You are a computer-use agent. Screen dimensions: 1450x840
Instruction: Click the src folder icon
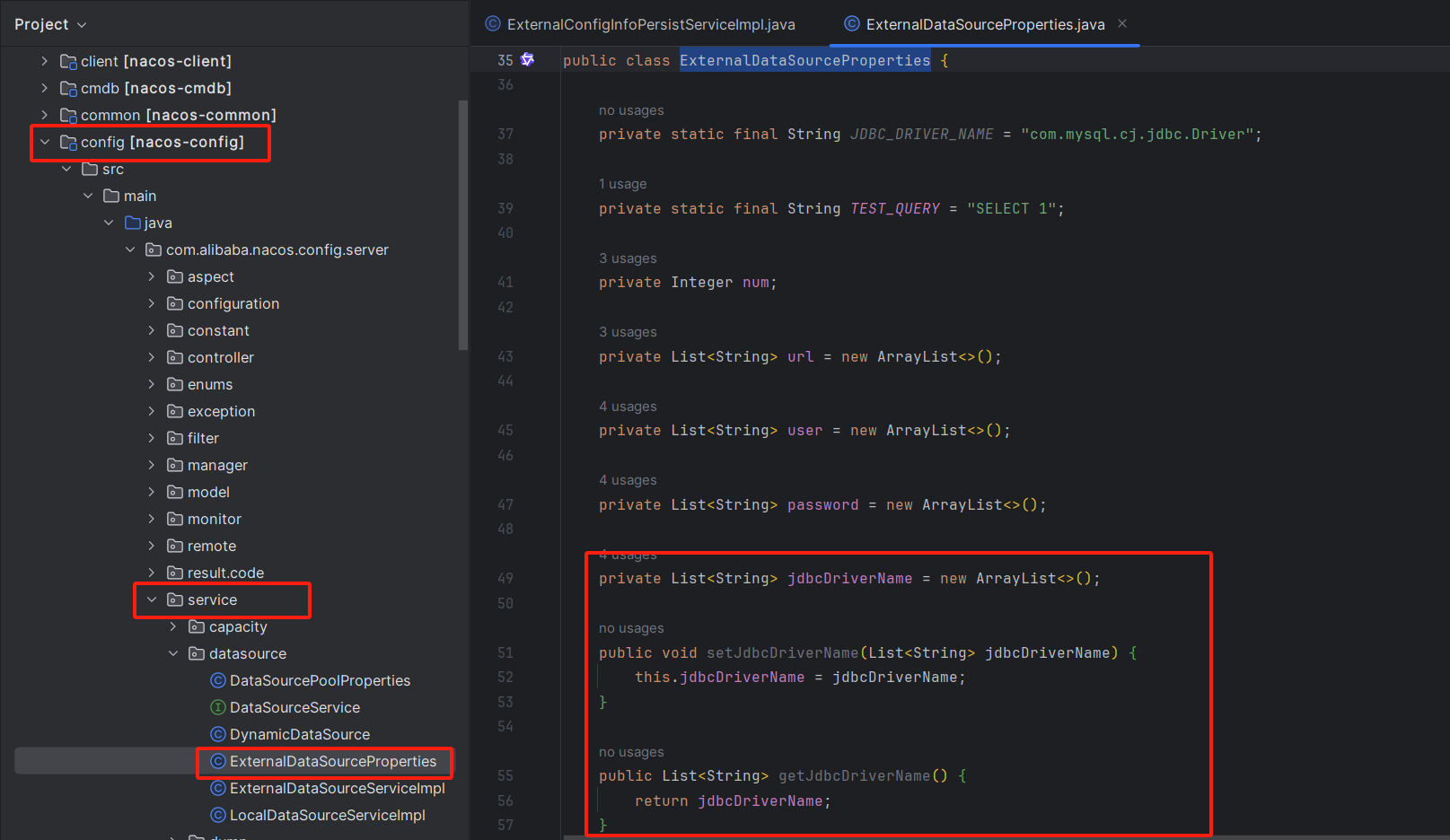(90, 169)
